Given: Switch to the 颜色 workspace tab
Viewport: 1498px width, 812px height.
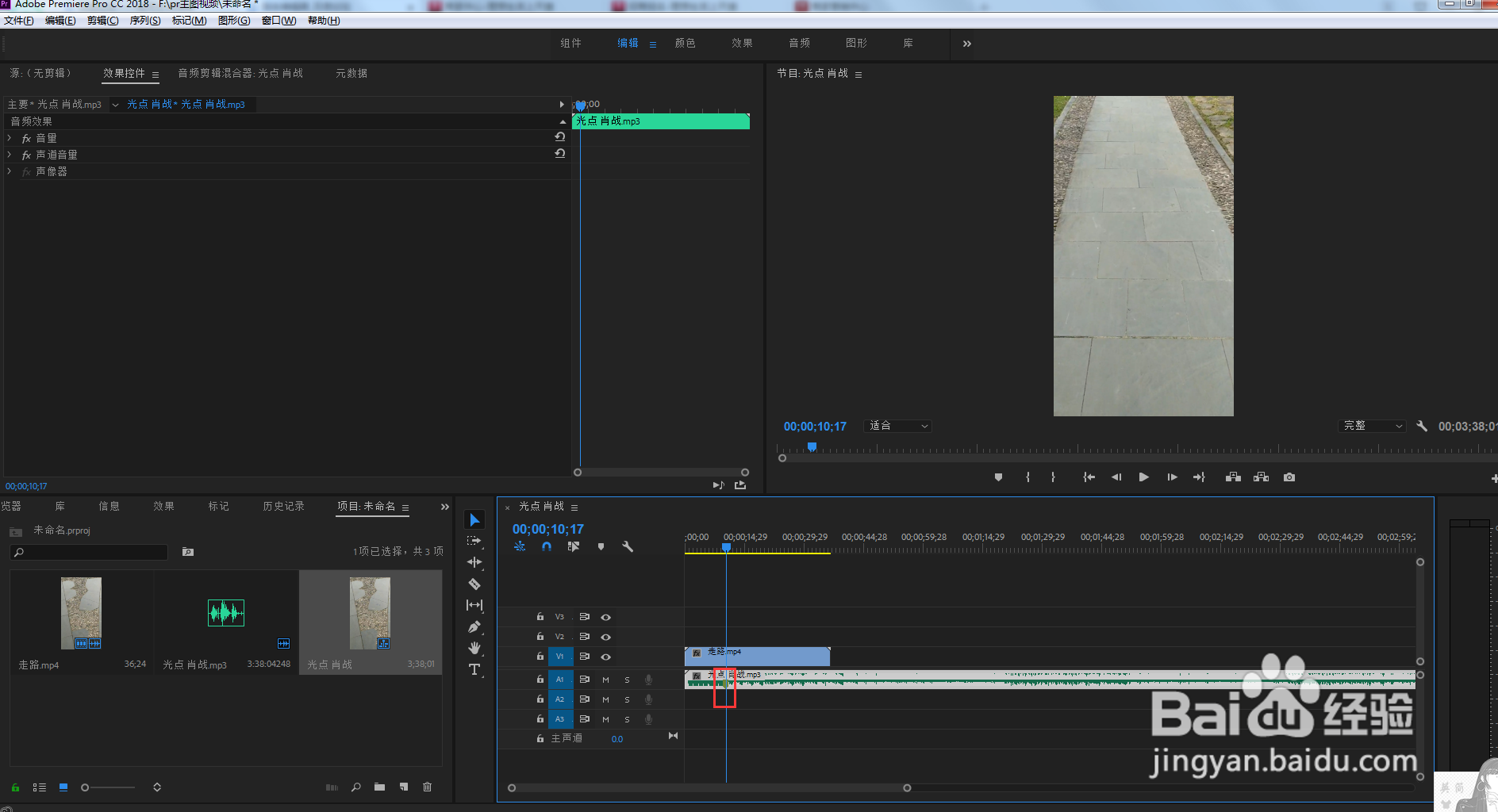Looking at the screenshot, I should 685,44.
